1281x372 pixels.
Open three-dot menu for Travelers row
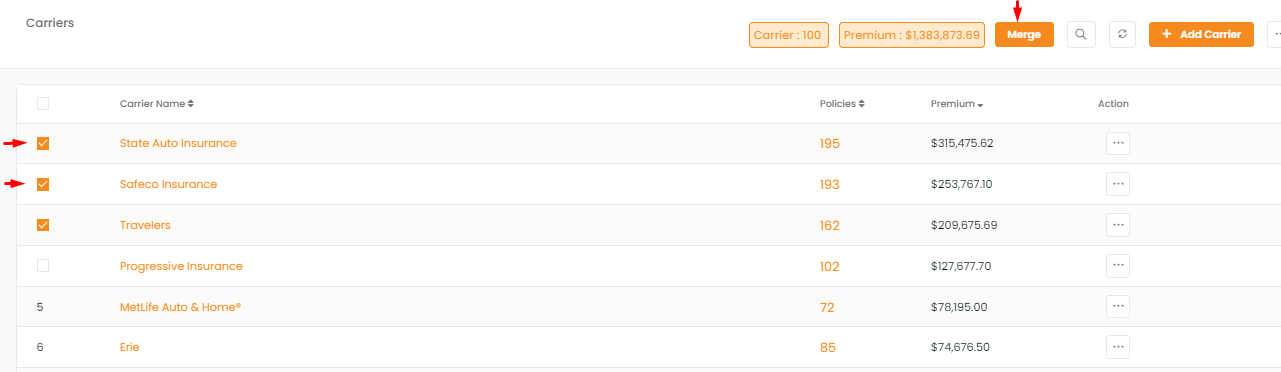pyautogui.click(x=1118, y=225)
